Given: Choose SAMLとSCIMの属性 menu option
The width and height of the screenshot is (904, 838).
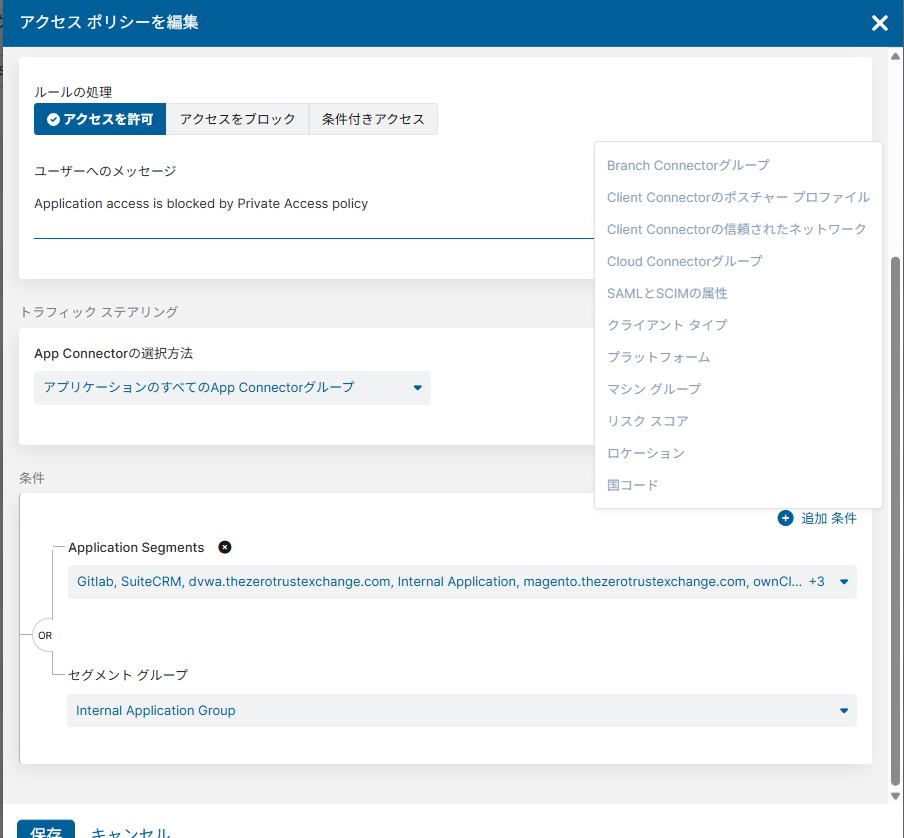Looking at the screenshot, I should pyautogui.click(x=667, y=293).
